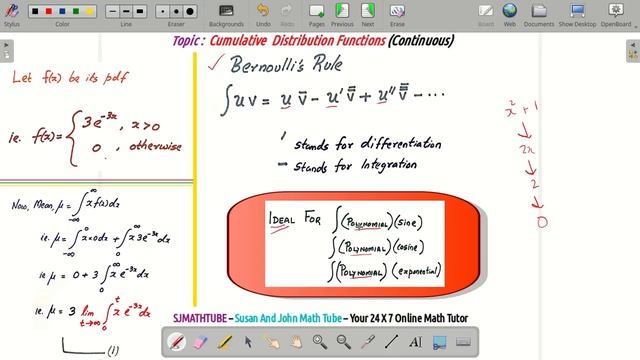Select the Pen tool in bottom palette
This screenshot has width=640, height=360.
pyautogui.click(x=176, y=342)
